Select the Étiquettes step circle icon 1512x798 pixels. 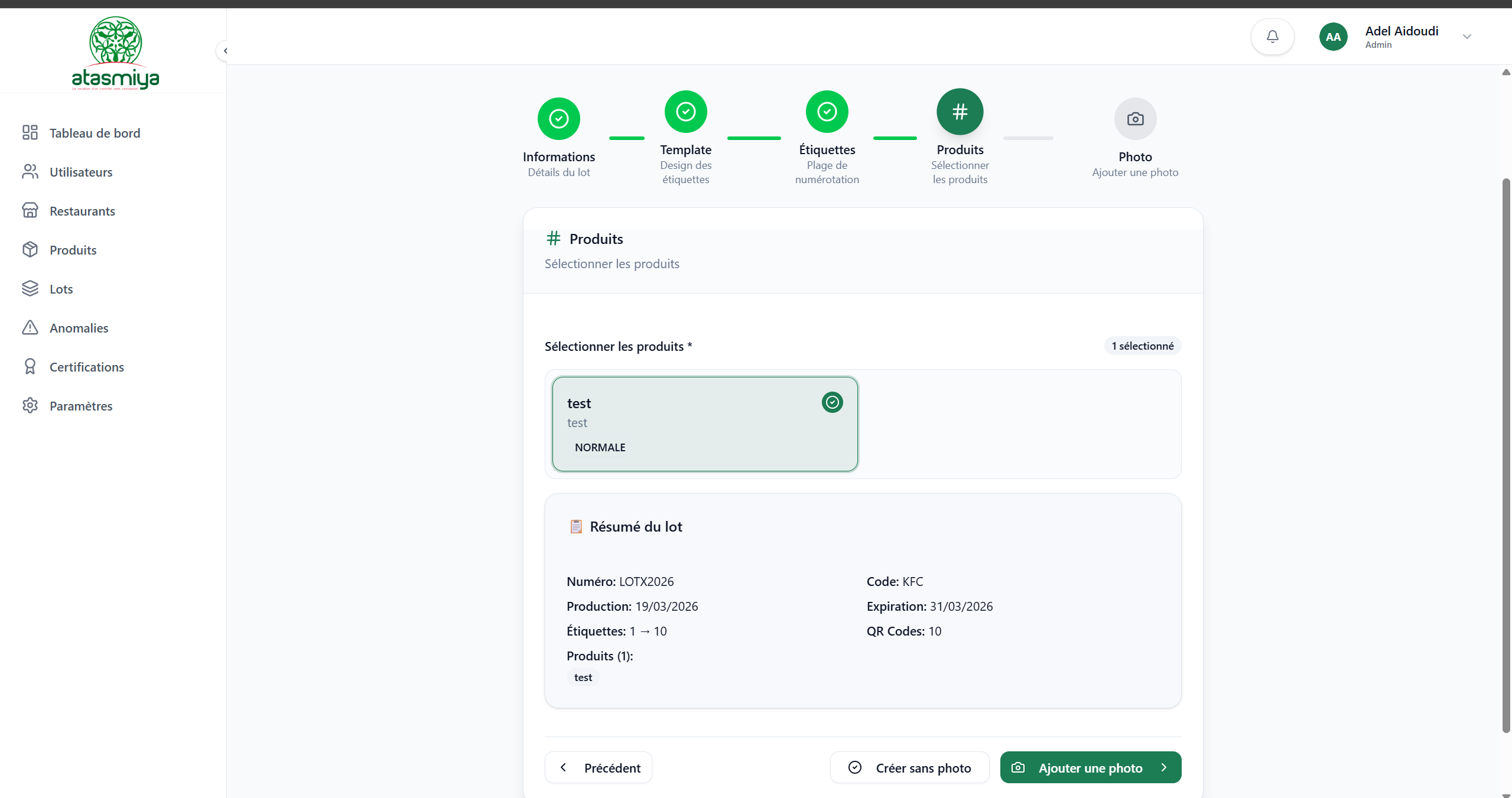[x=827, y=112]
